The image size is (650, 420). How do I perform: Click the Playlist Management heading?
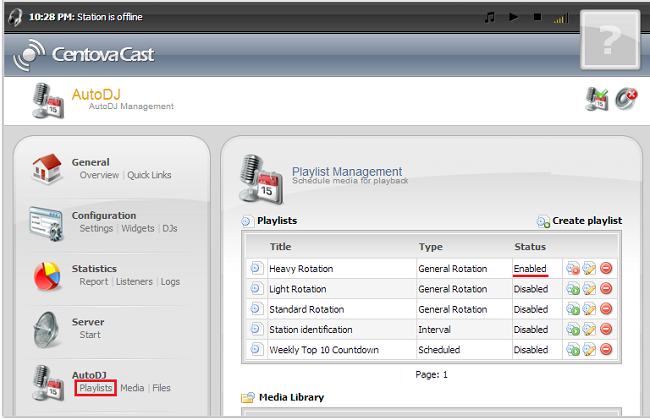coord(347,171)
